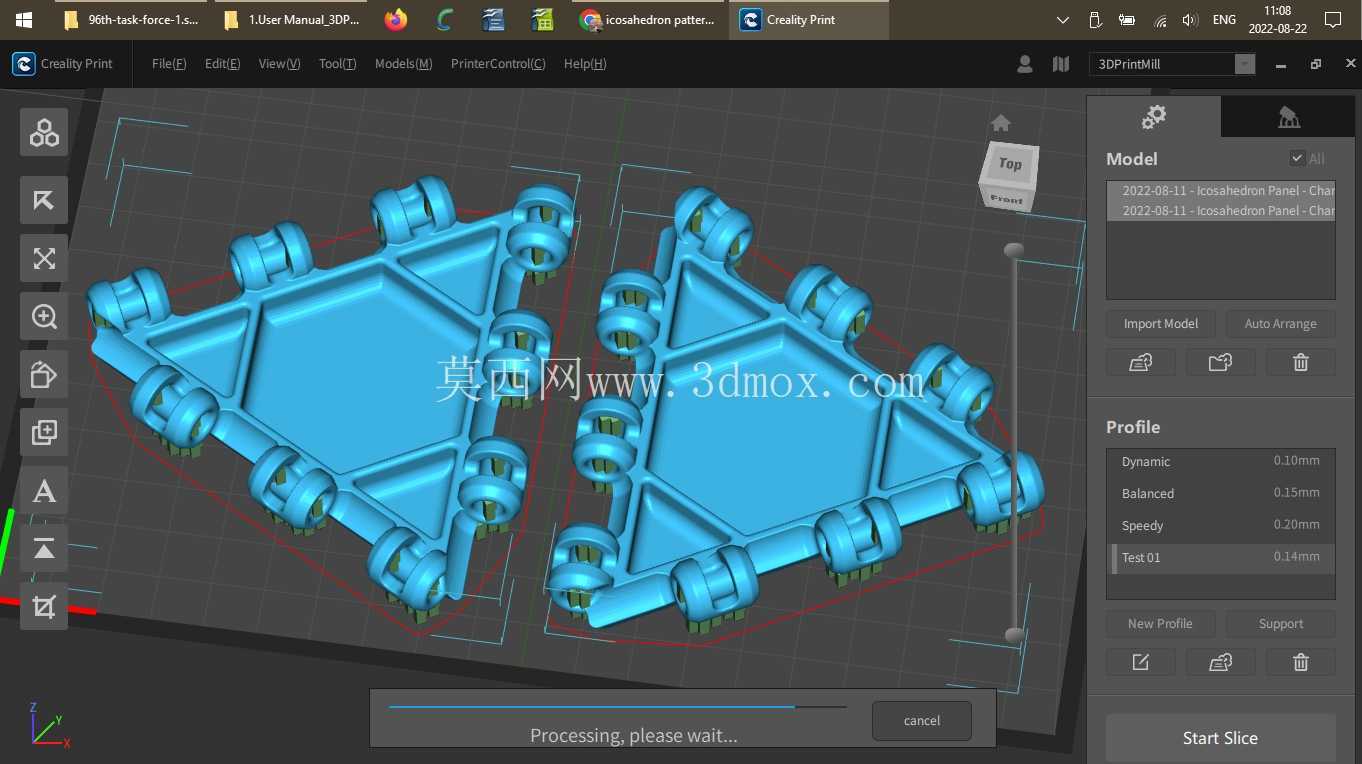Image resolution: width=1362 pixels, height=764 pixels.
Task: Edit the selected profile with pencil icon
Action: [x=1141, y=661]
